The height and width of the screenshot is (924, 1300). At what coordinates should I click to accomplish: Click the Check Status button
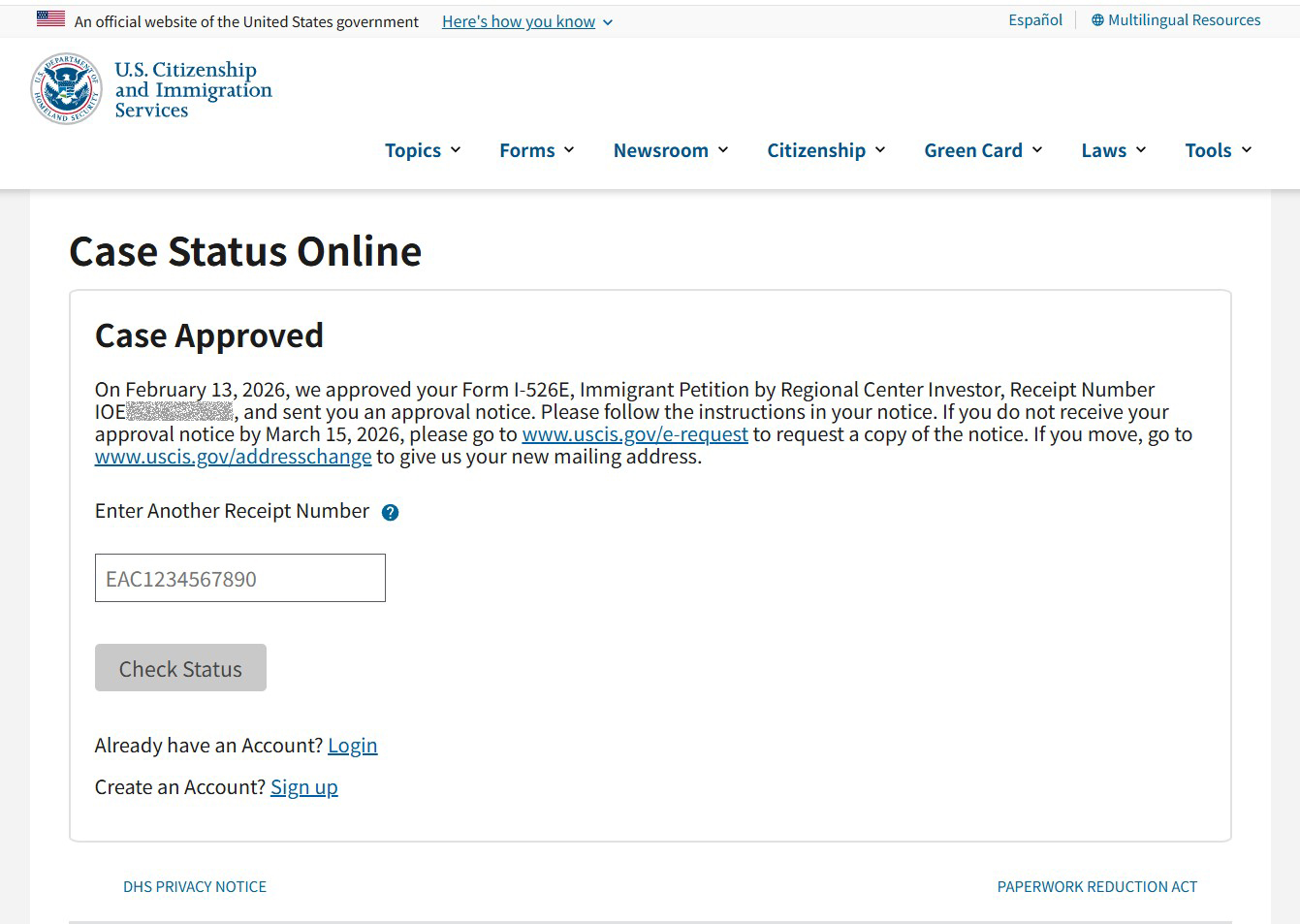point(180,668)
